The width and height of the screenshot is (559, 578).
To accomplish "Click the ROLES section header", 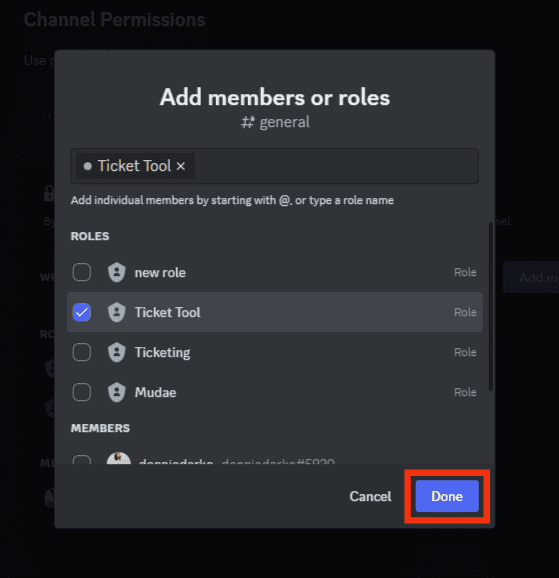I will 90,236.
